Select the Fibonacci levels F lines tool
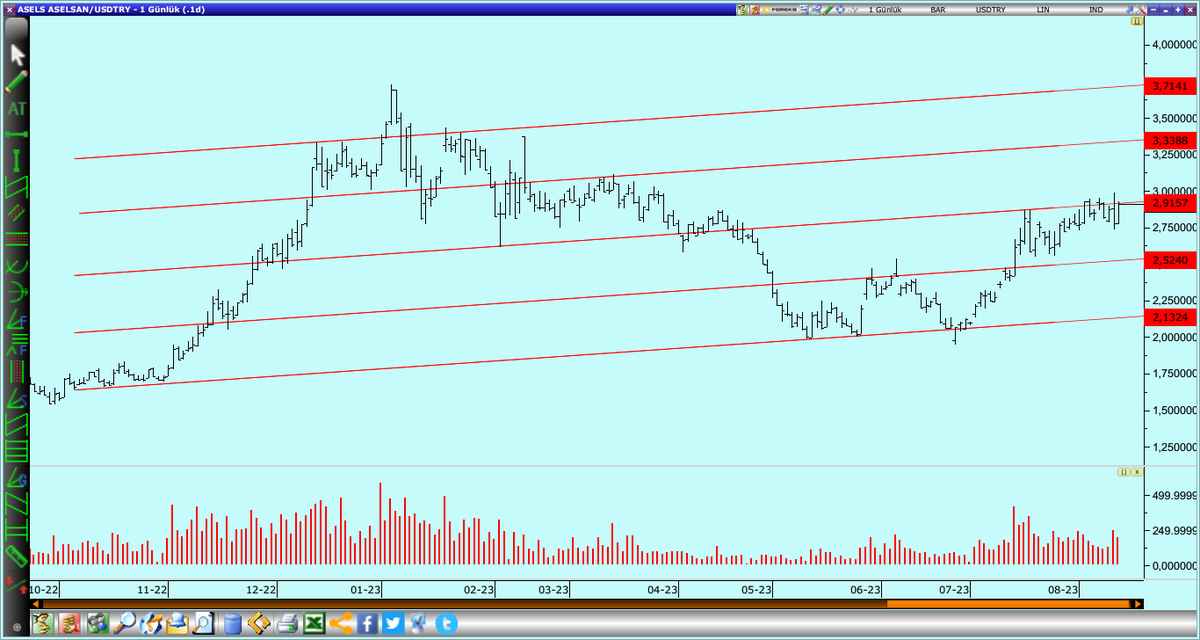 coord(17,345)
